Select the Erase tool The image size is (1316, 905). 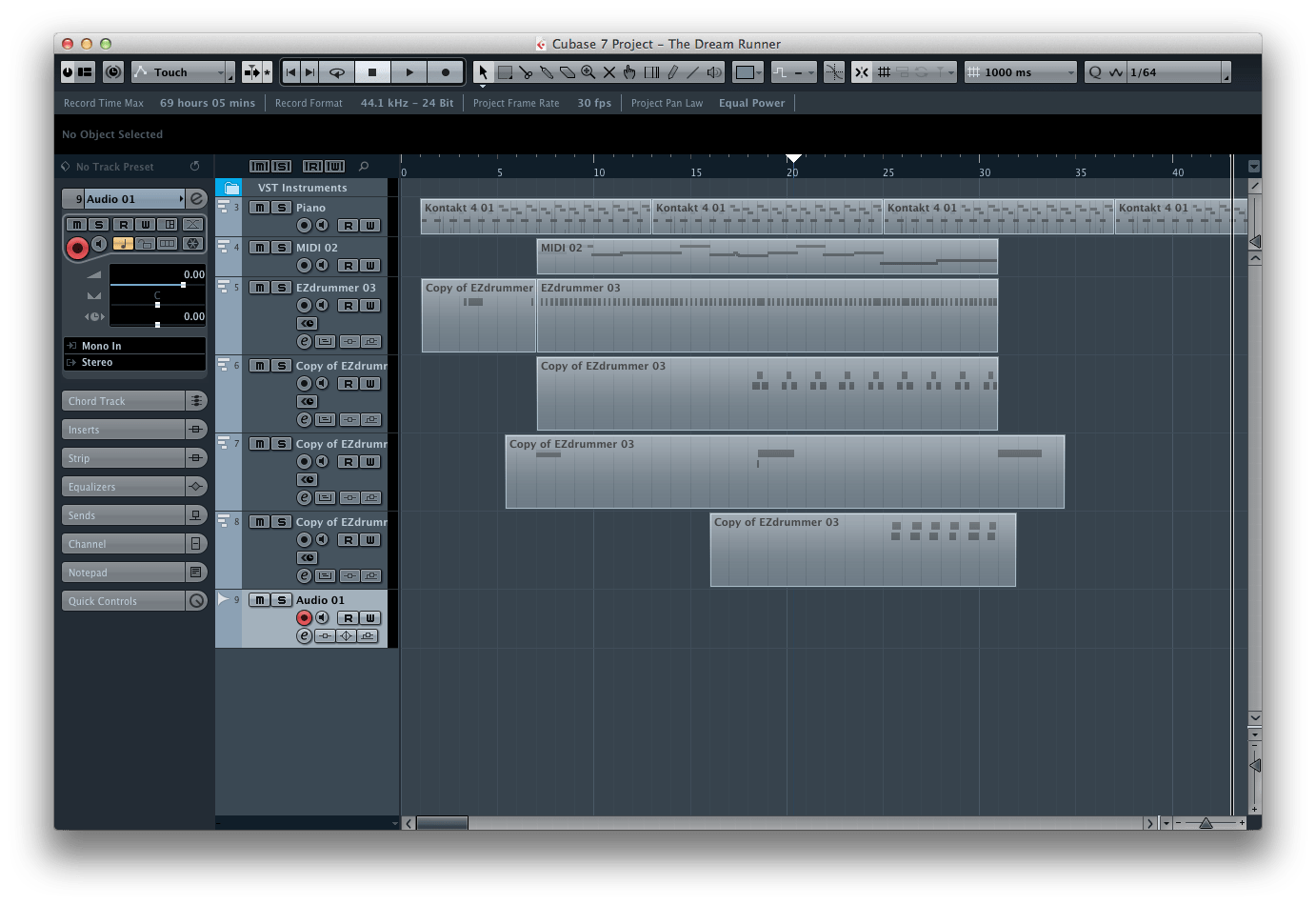coord(568,72)
